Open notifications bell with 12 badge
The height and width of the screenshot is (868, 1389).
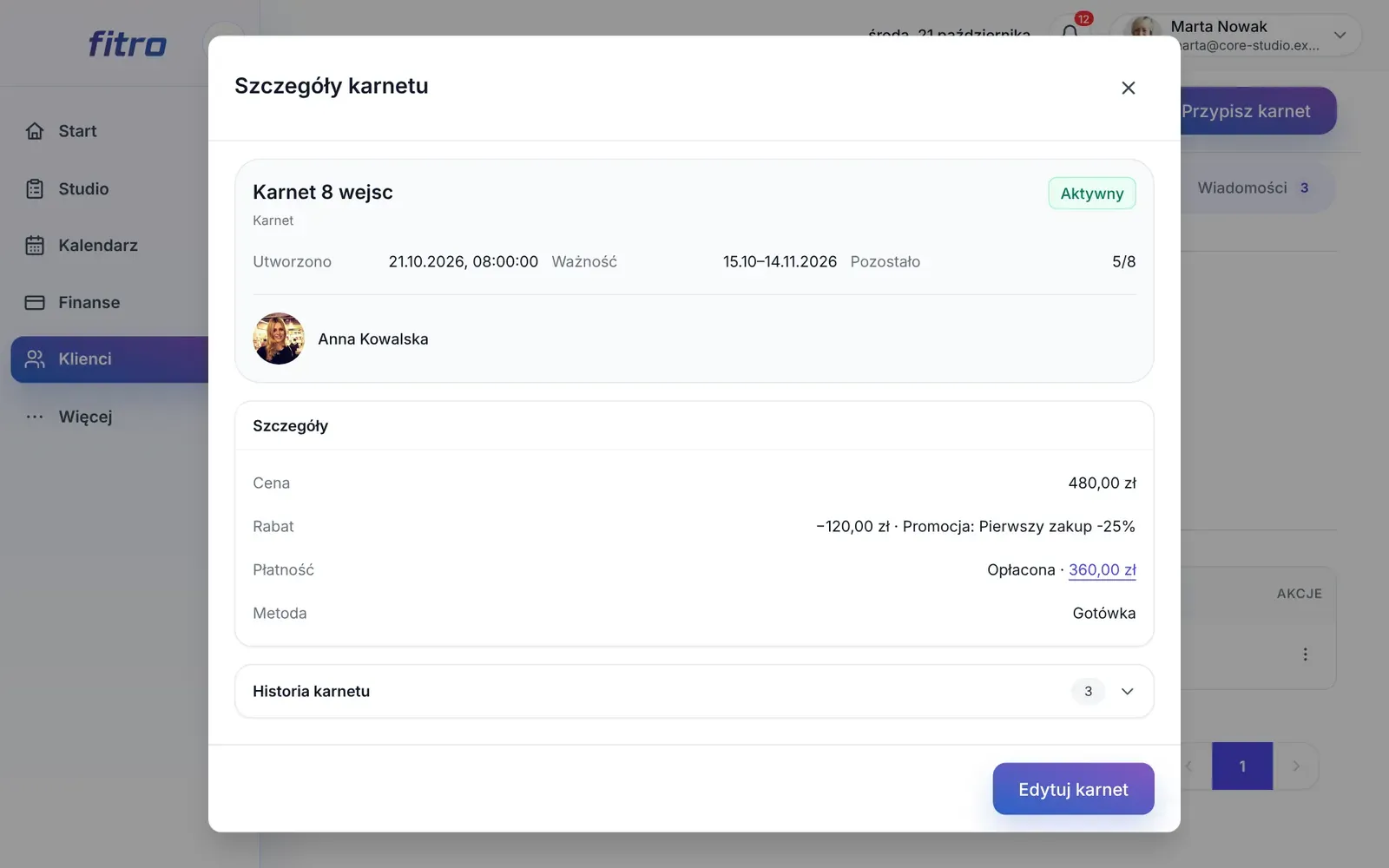tap(1070, 32)
